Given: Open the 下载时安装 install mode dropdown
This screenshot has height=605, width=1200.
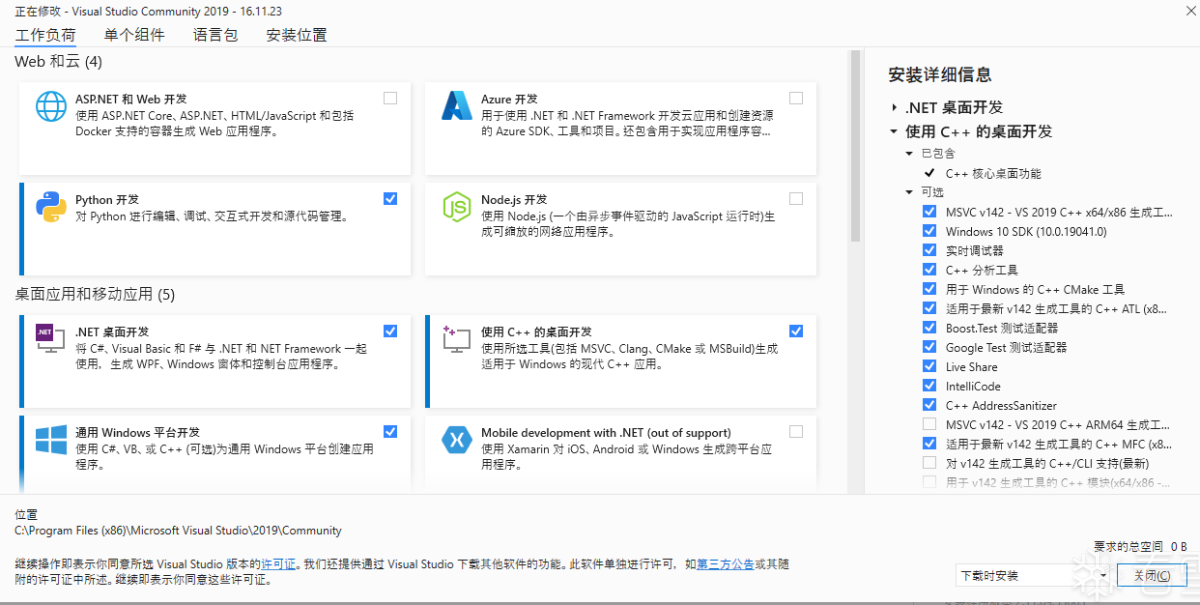Looking at the screenshot, I should (x=1033, y=576).
